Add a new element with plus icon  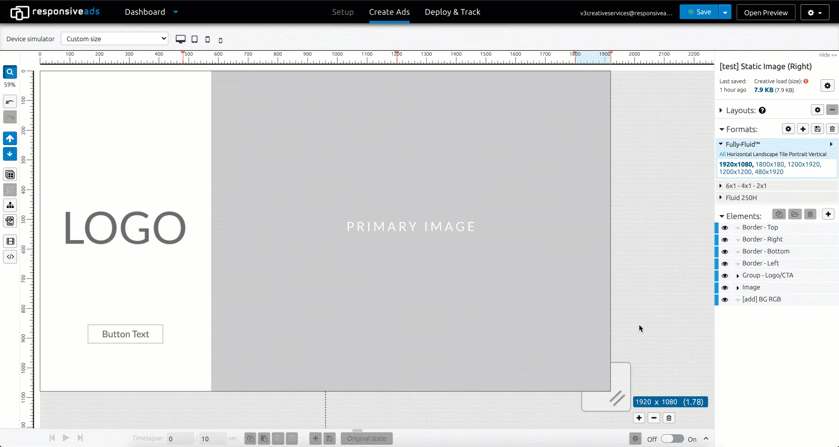coord(828,214)
